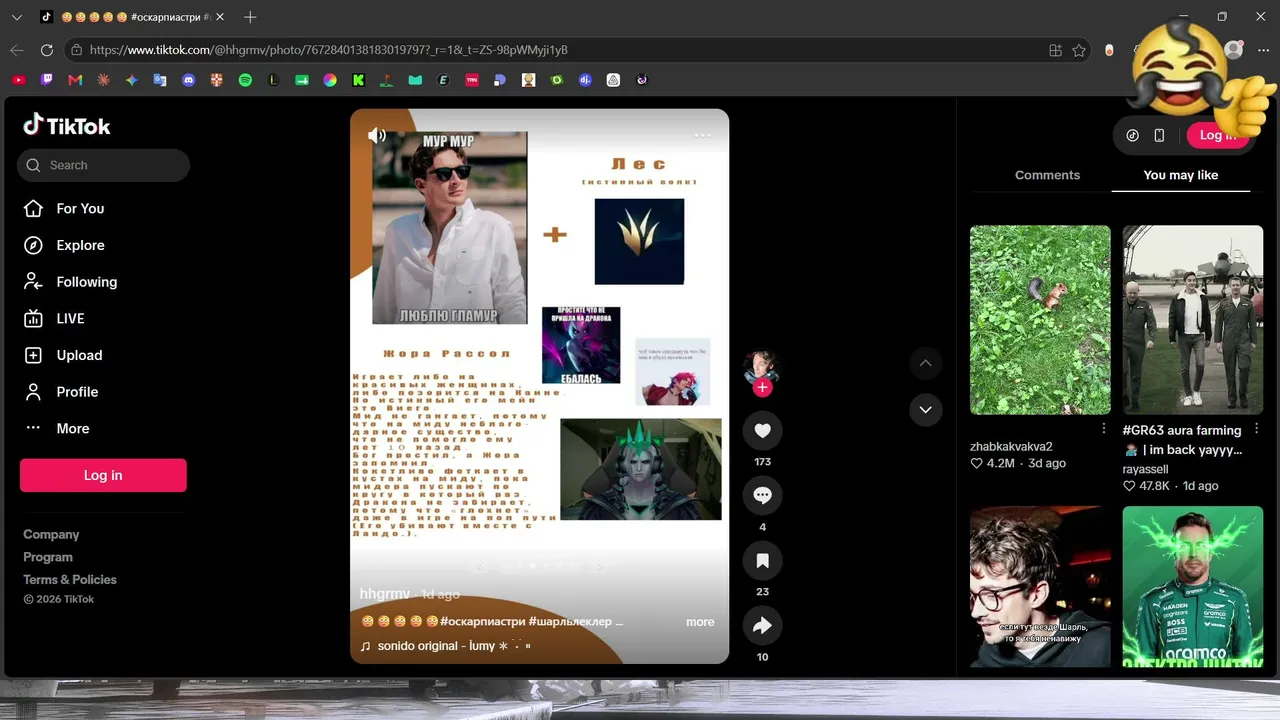This screenshot has height=720, width=1280.
Task: Go to the previous post with the up chevron
Action: click(x=925, y=363)
